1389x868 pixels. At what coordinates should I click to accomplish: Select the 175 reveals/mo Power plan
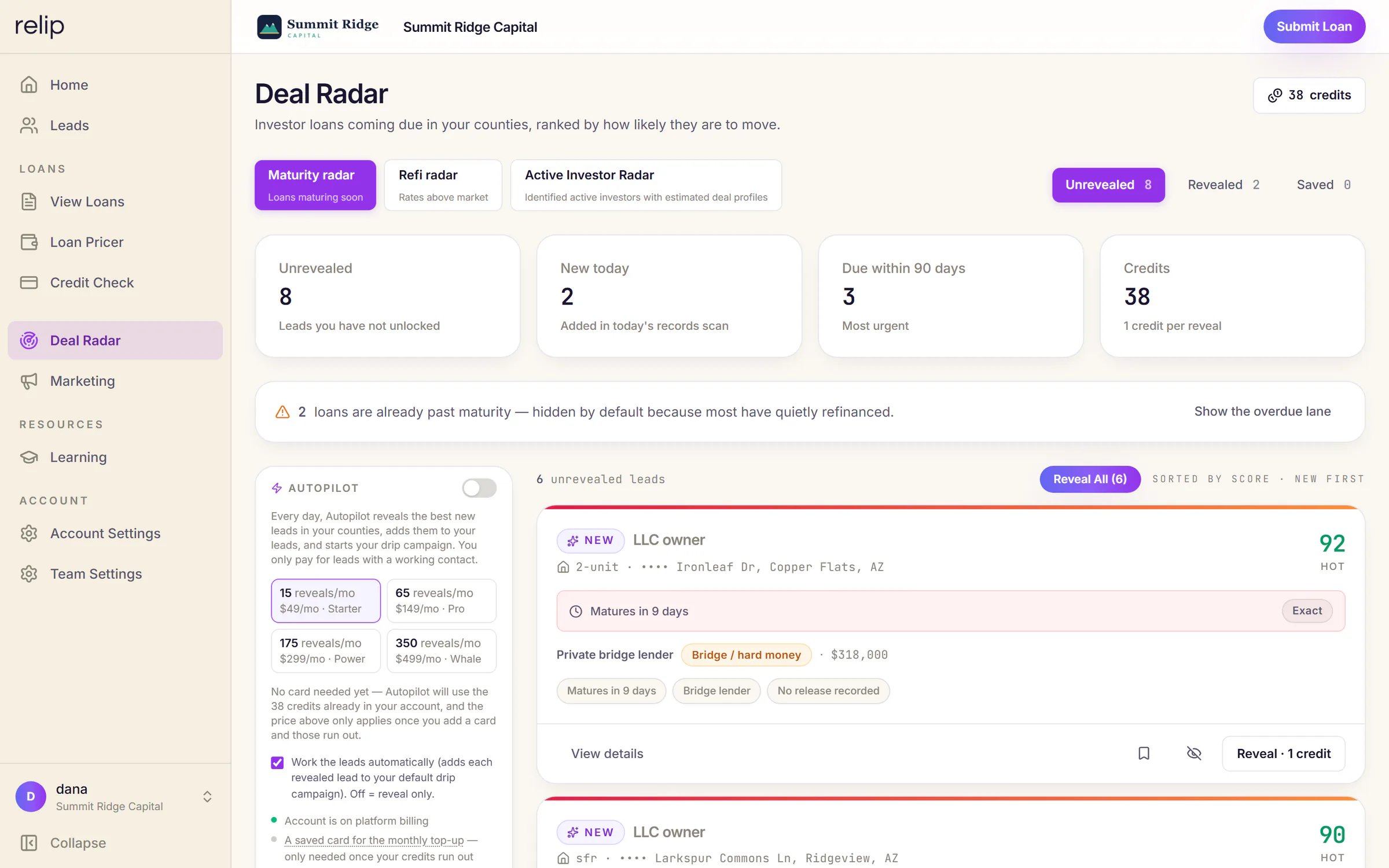click(x=326, y=650)
